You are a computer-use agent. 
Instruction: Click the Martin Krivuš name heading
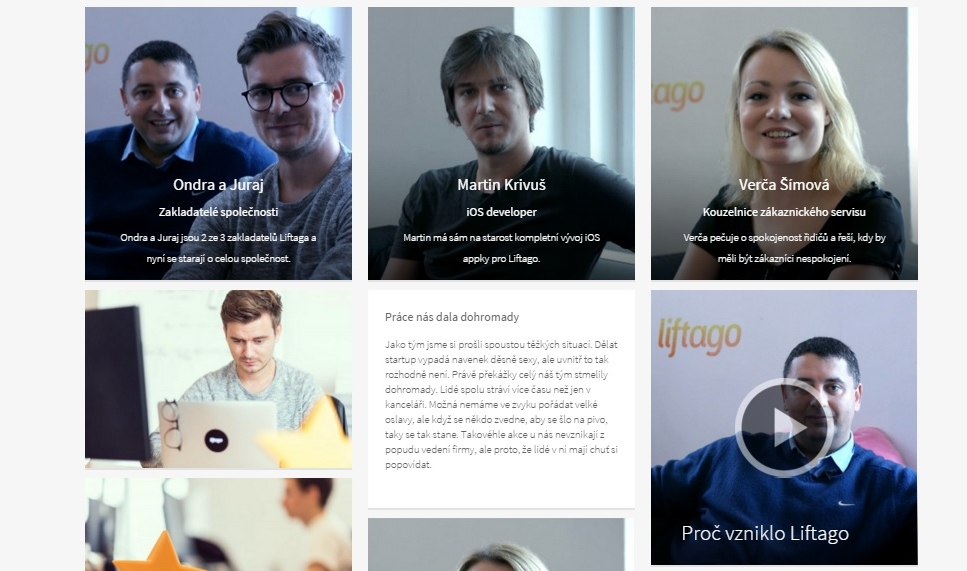pyautogui.click(x=501, y=184)
